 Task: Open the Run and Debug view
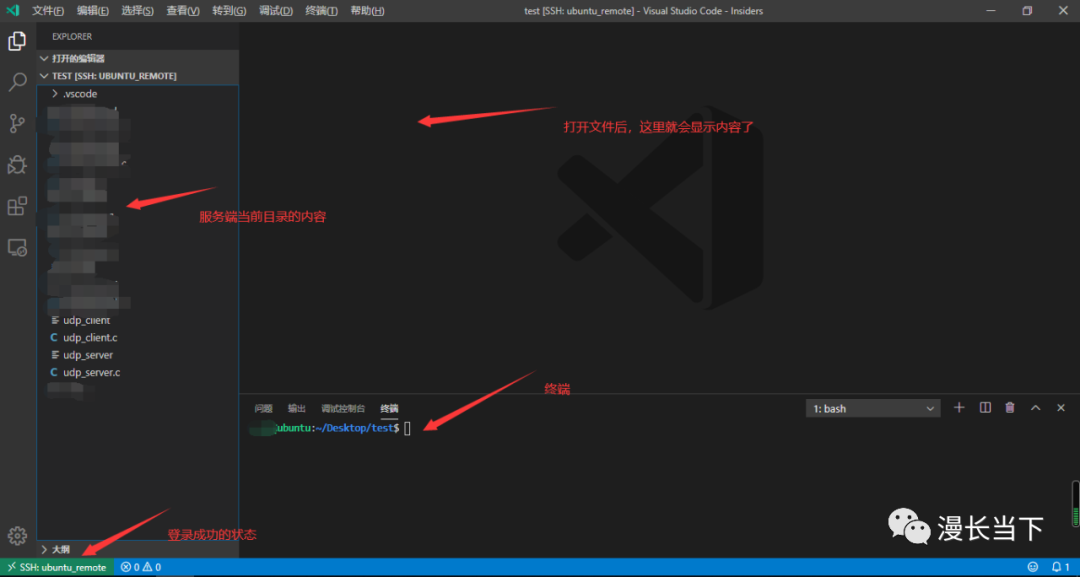[x=17, y=165]
